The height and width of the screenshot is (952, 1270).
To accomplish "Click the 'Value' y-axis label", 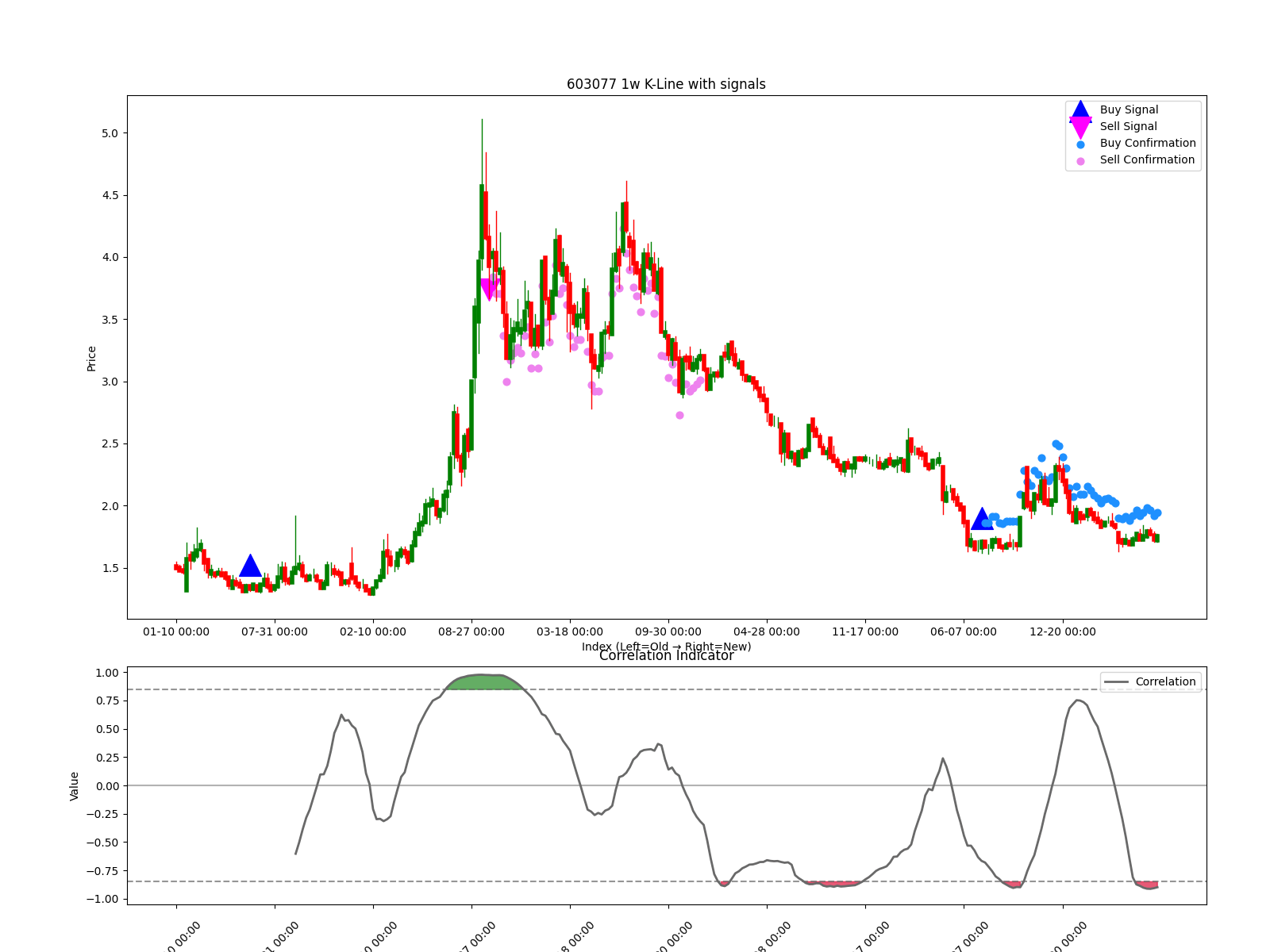I will [75, 785].
